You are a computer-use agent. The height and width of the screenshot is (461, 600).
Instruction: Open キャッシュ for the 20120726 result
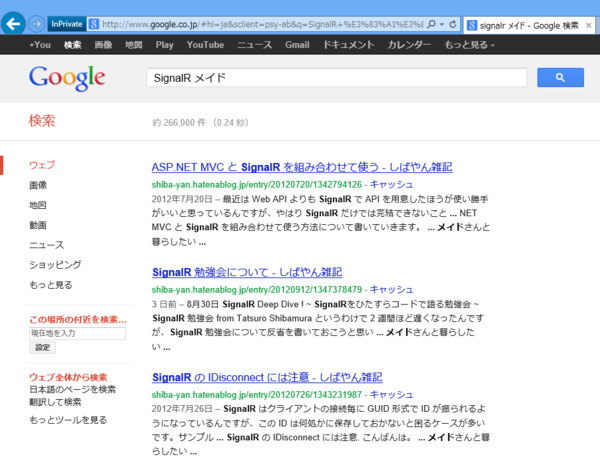(x=391, y=395)
